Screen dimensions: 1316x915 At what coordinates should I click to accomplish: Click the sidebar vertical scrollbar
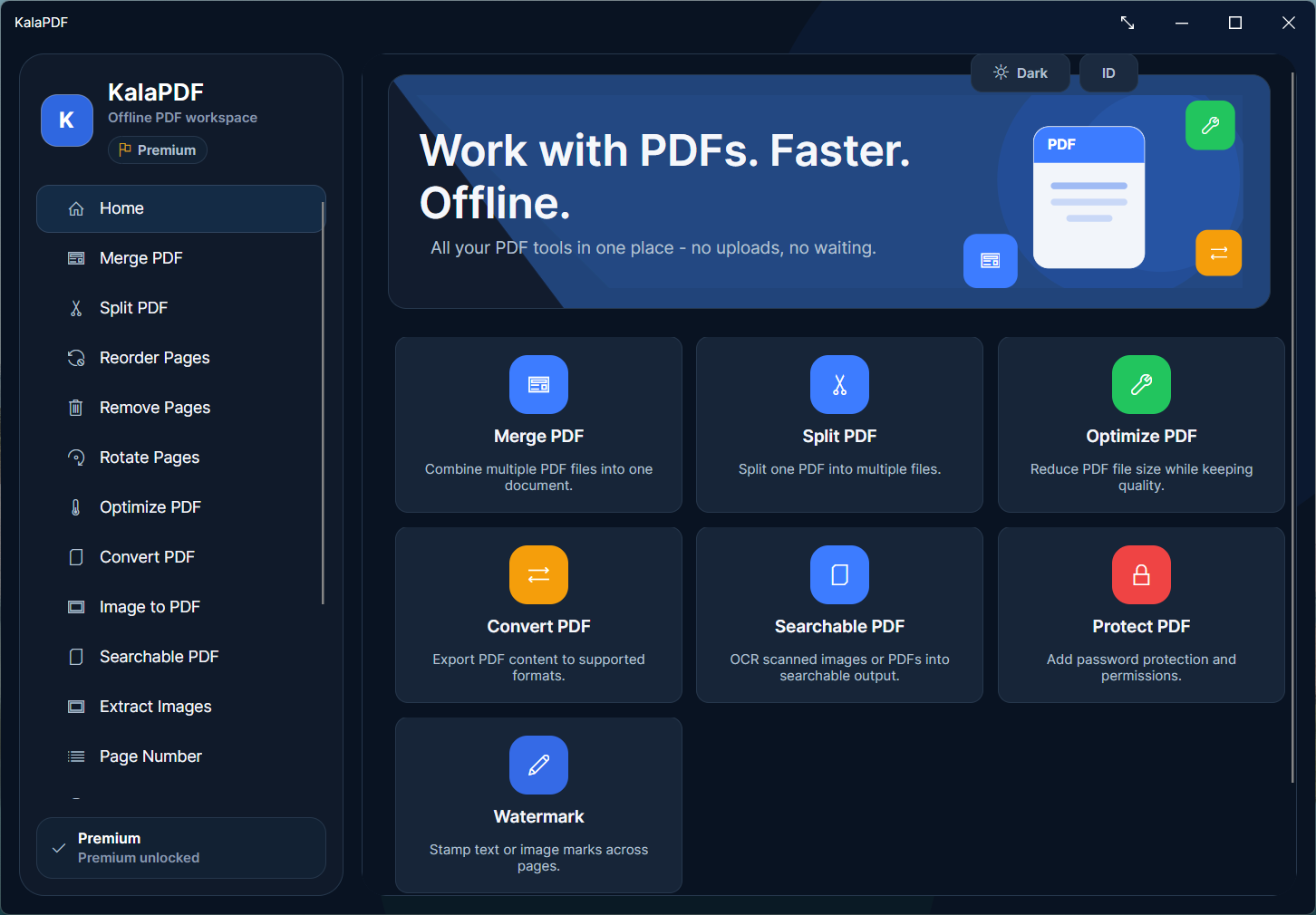click(x=323, y=403)
